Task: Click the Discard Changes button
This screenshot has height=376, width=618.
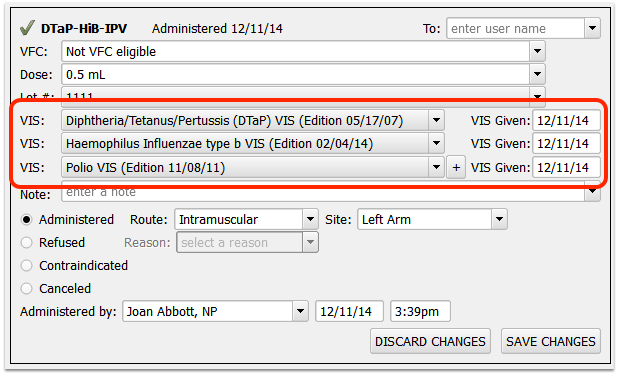Action: pyautogui.click(x=430, y=341)
